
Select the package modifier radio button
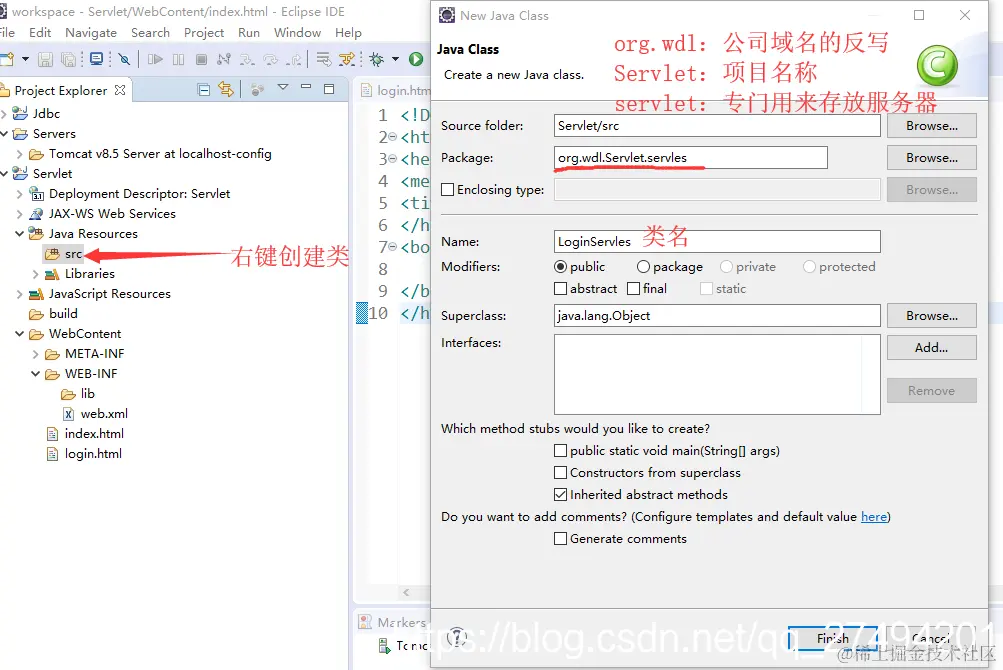click(x=644, y=267)
